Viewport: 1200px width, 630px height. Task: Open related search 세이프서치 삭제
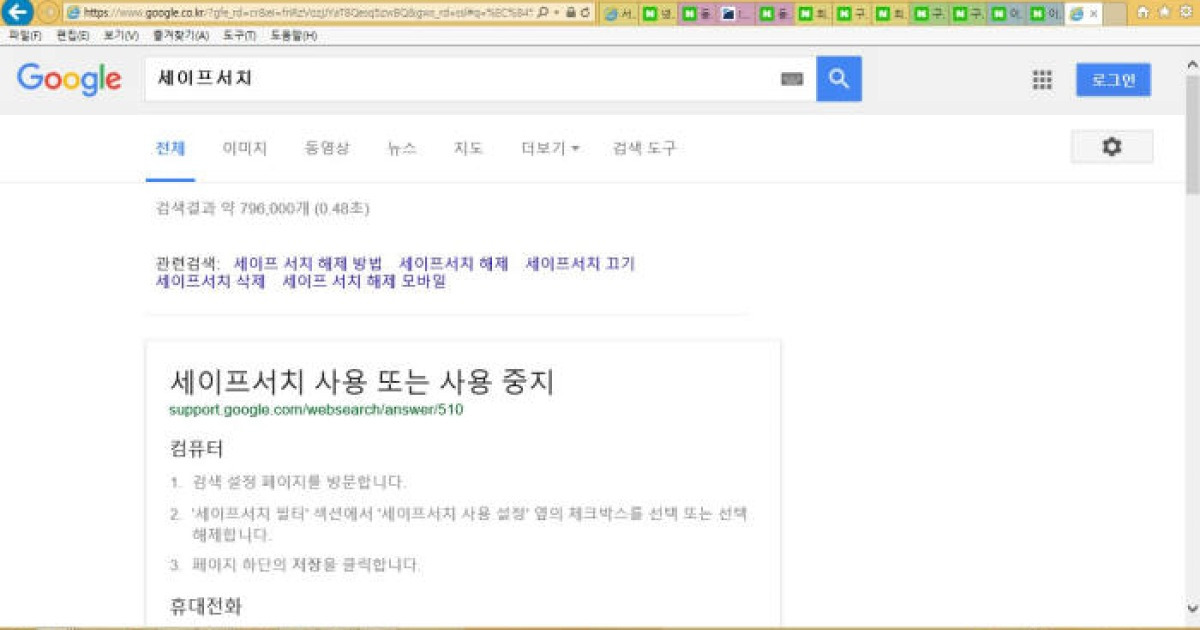[211, 282]
